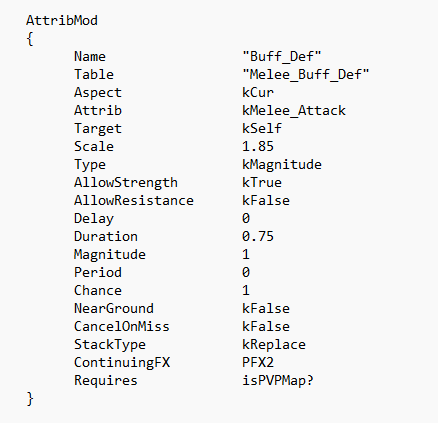Click the Period label
438x423 pixels.
click(x=98, y=272)
